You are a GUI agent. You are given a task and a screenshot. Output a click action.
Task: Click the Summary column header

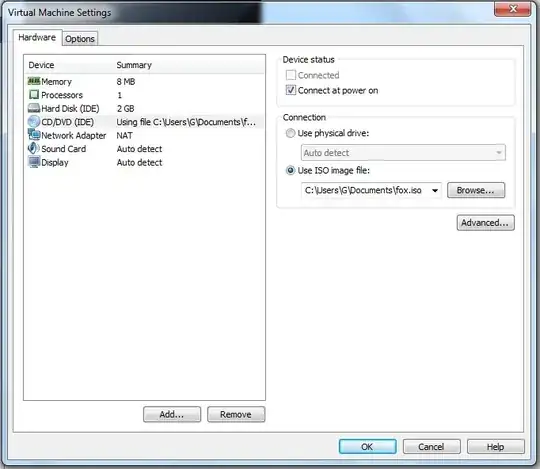(x=134, y=65)
